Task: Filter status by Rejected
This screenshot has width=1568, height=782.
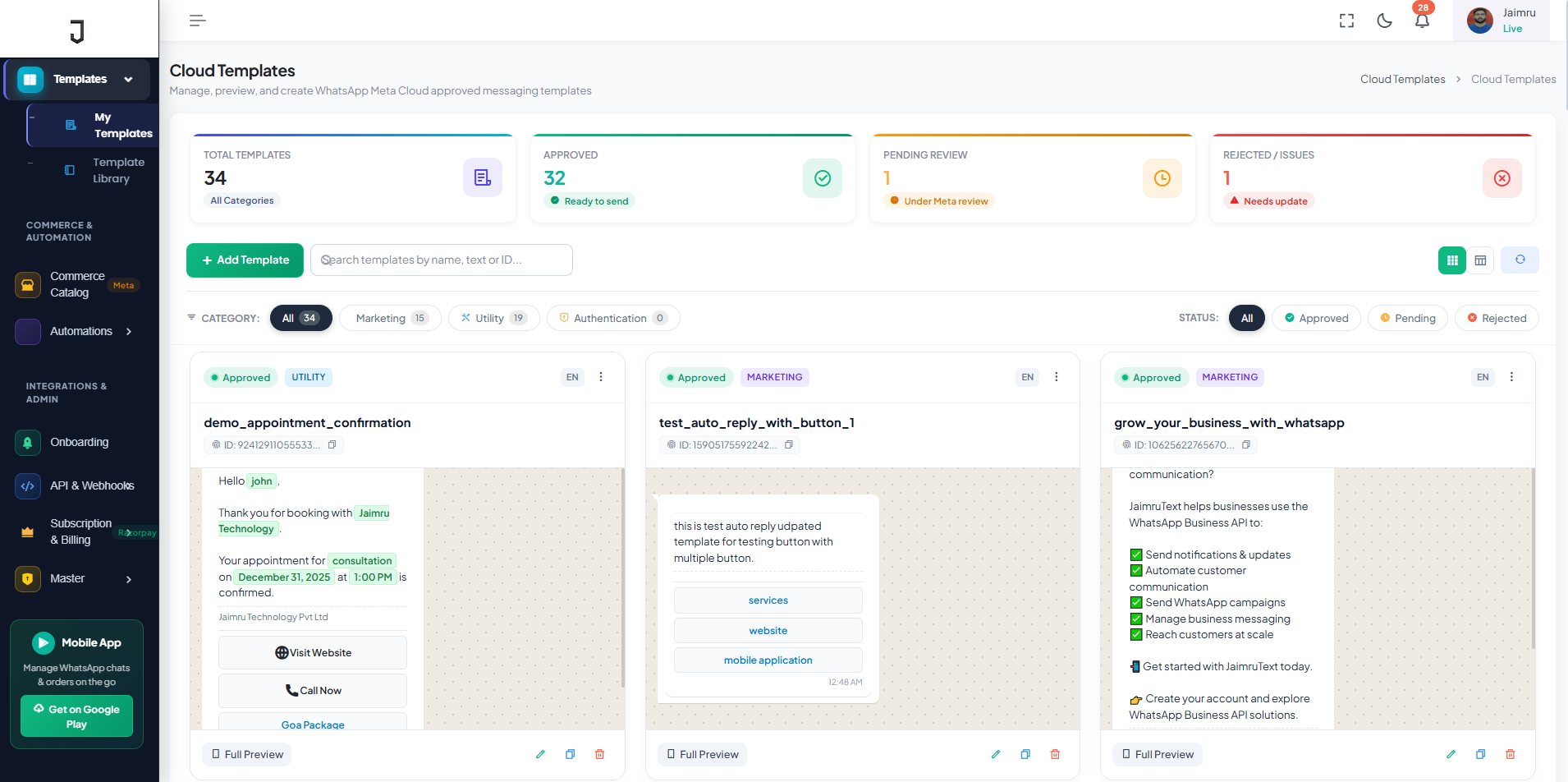Action: click(1497, 318)
